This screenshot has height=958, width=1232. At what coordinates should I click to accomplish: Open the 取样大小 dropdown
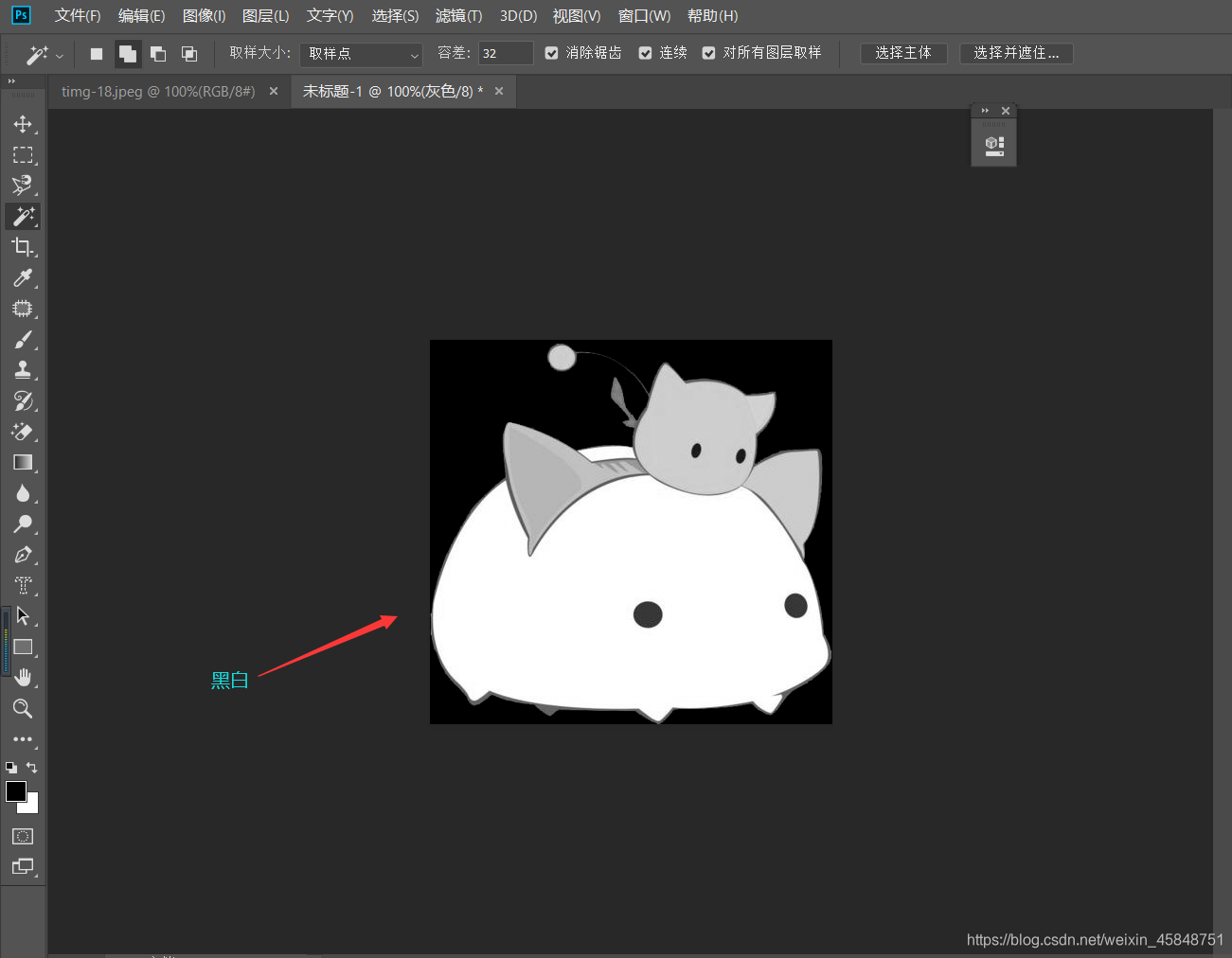pos(361,54)
